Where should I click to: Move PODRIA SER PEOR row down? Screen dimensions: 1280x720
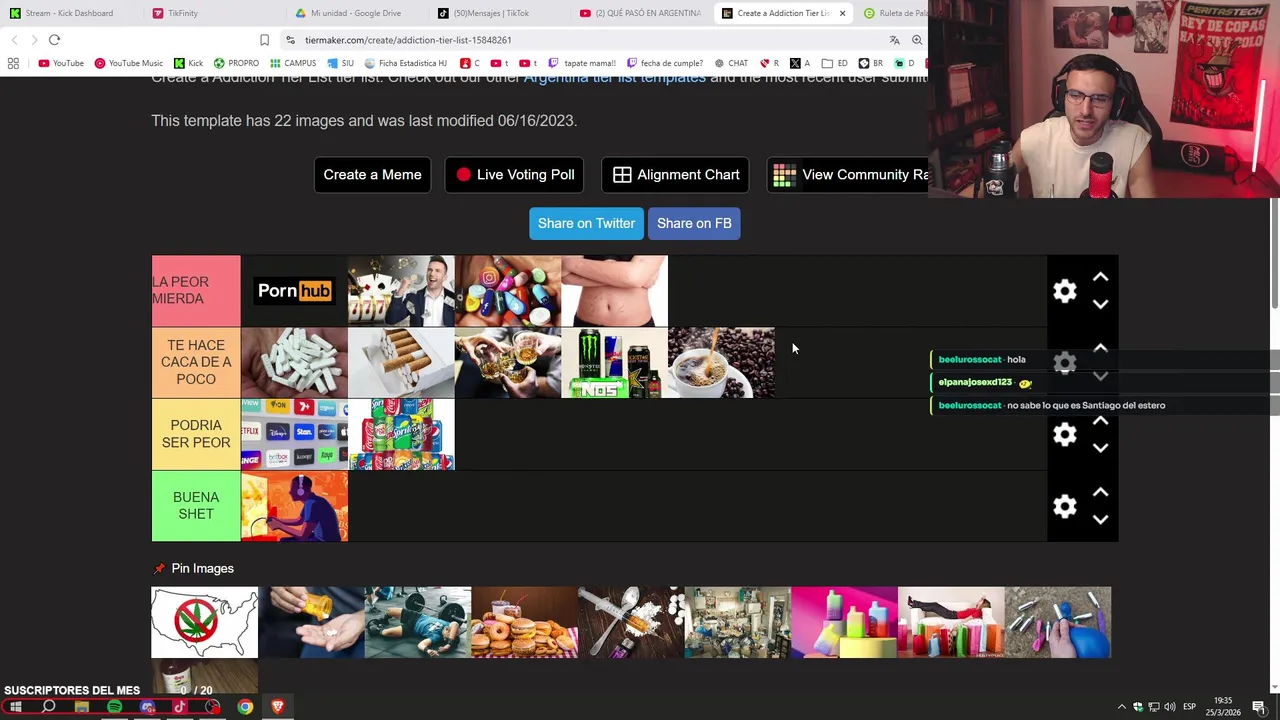click(1100, 448)
